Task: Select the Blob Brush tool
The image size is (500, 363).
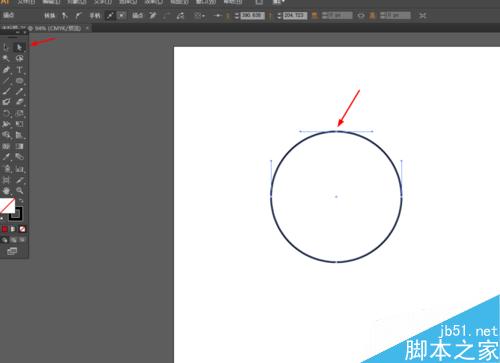Action: click(6, 102)
